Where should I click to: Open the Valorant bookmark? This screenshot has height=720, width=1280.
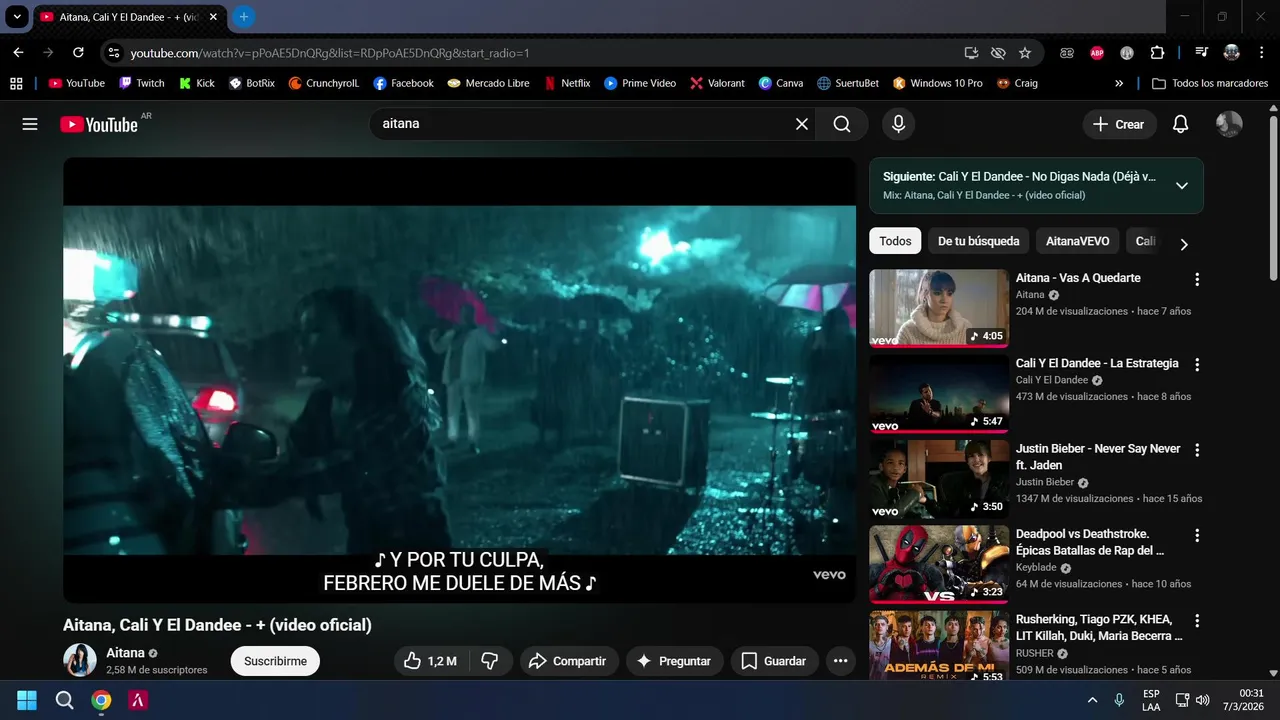point(717,83)
